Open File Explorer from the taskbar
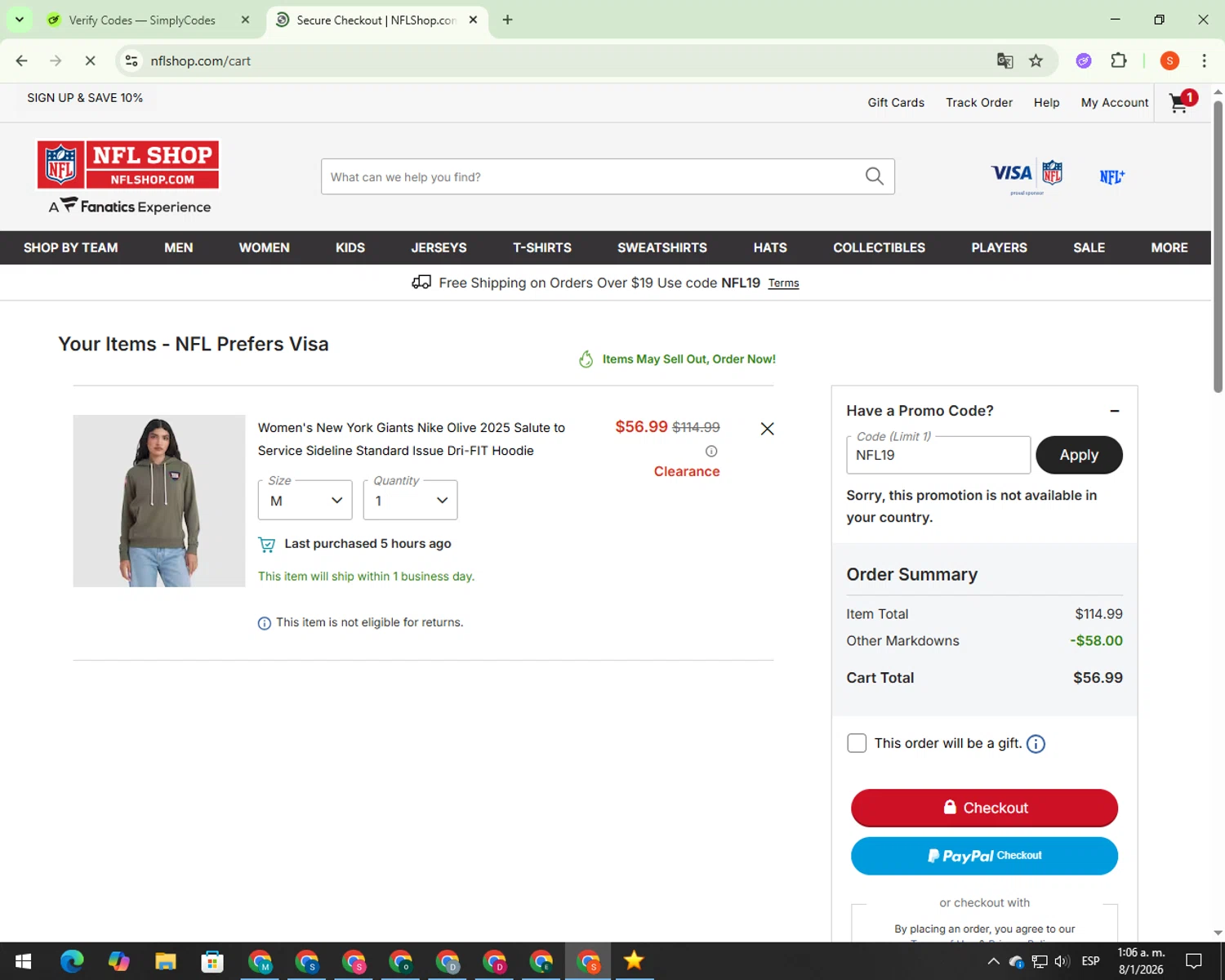The width and height of the screenshot is (1225, 980). coord(166,961)
